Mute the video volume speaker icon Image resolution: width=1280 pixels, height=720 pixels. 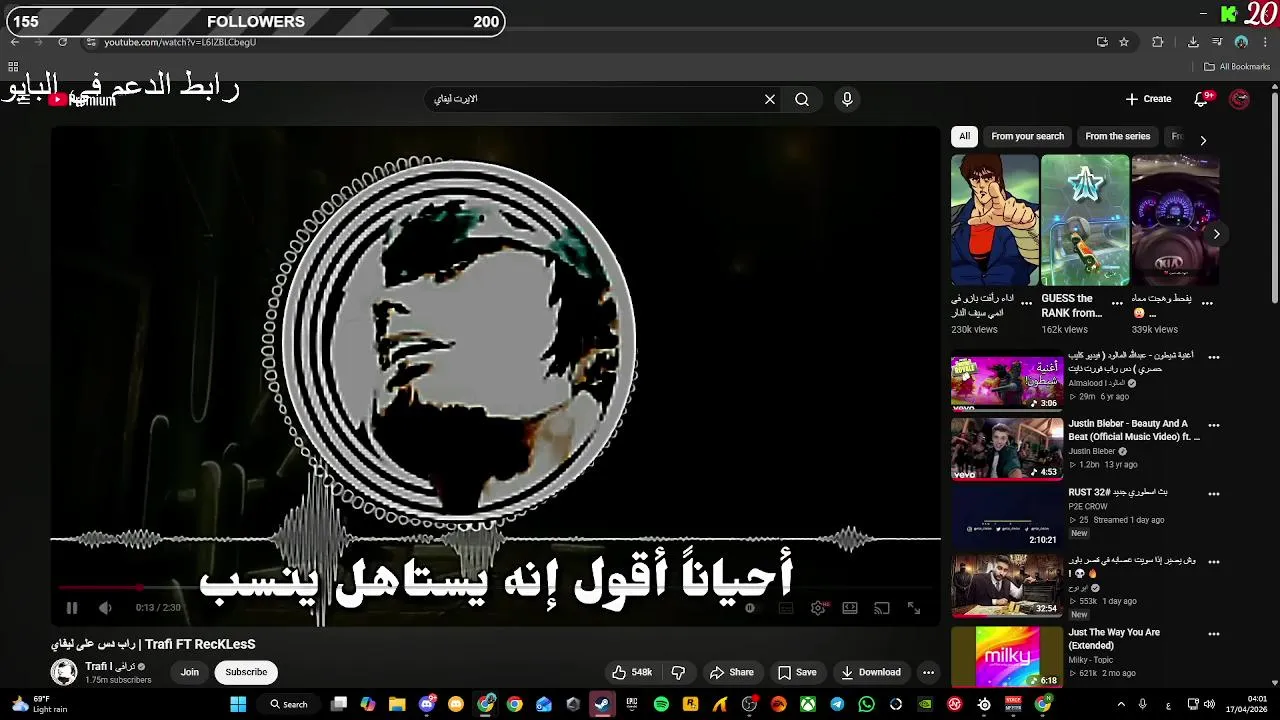click(105, 608)
